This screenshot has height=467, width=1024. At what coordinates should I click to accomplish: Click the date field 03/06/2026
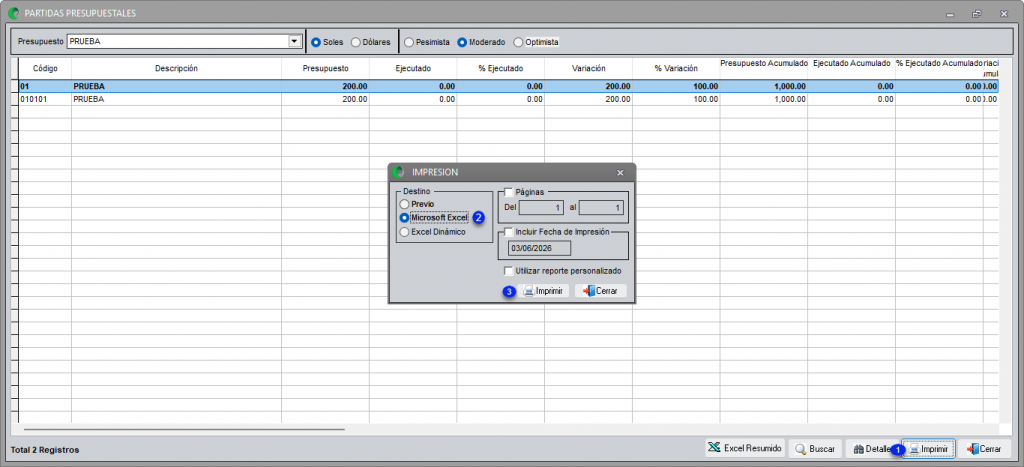coord(539,248)
